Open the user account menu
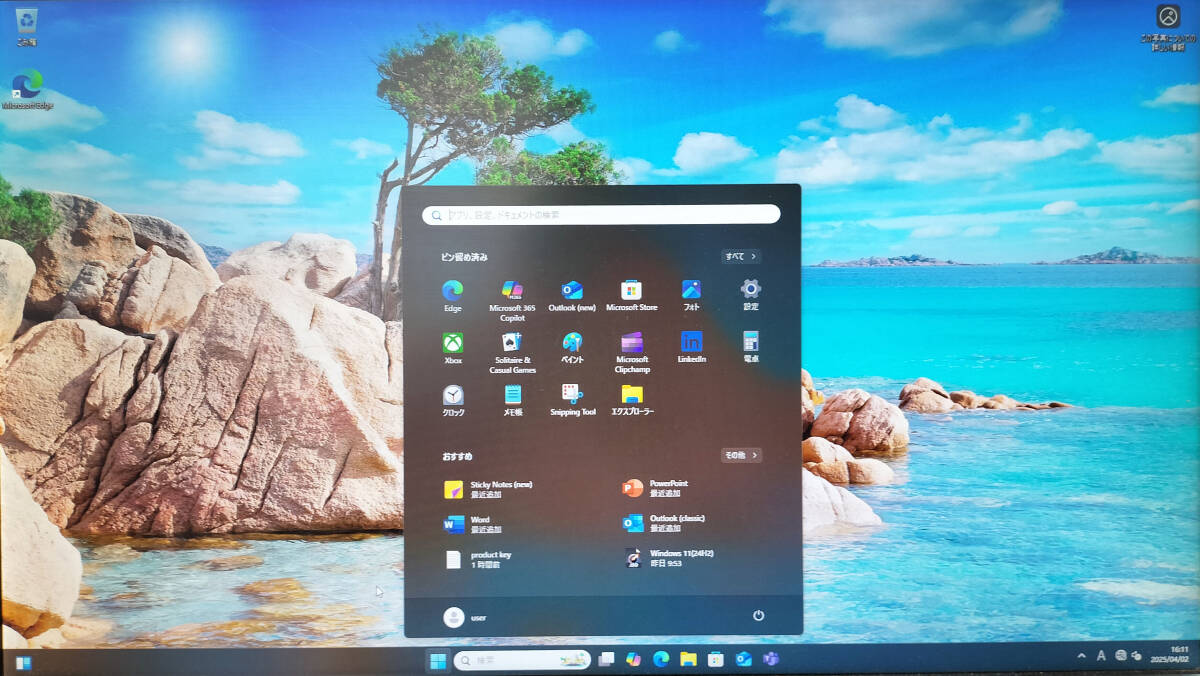This screenshot has height=676, width=1200. coord(466,617)
